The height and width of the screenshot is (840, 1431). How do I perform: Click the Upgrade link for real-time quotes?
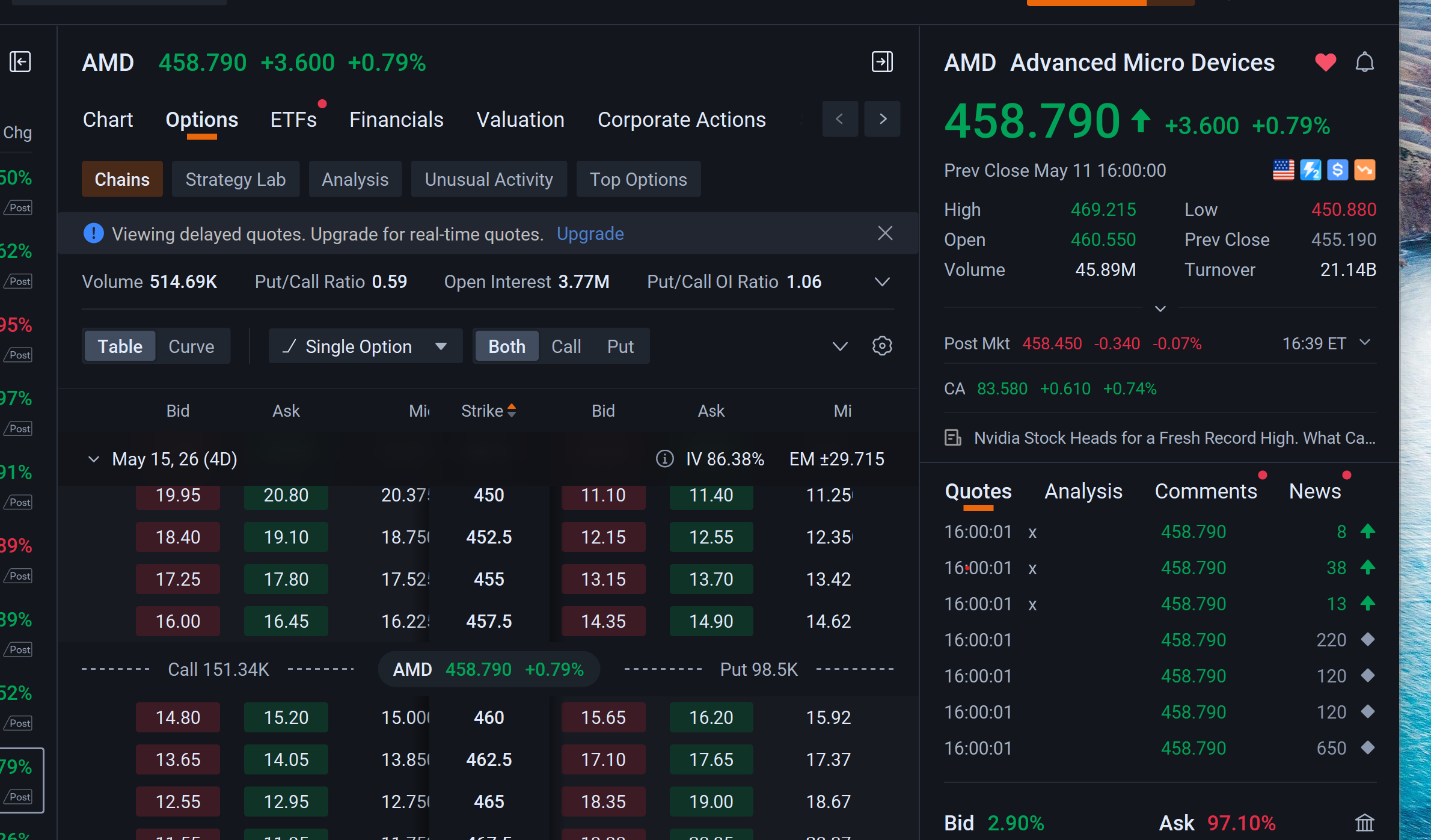[x=590, y=233]
